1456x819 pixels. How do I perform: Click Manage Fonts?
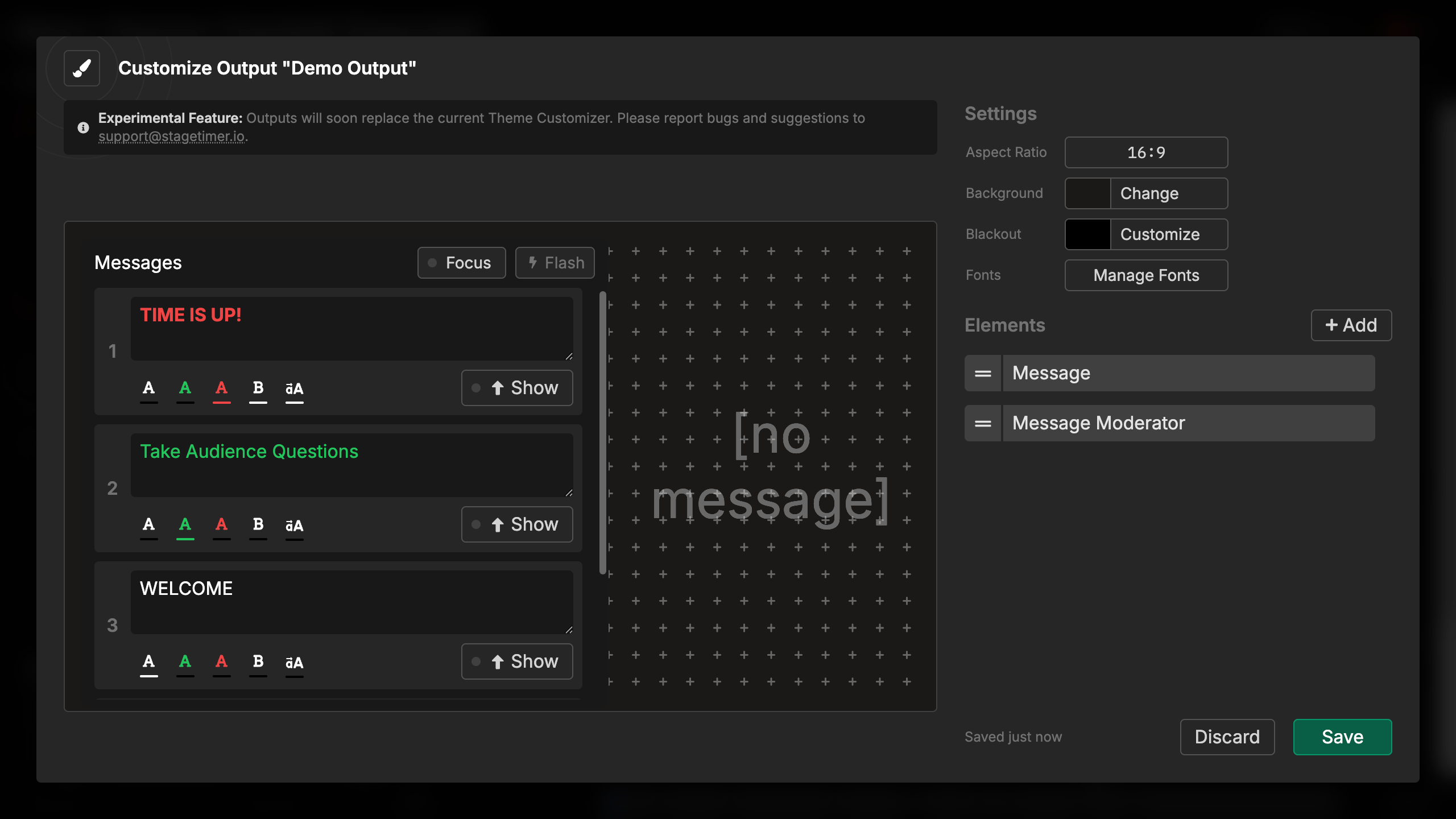[x=1146, y=275]
